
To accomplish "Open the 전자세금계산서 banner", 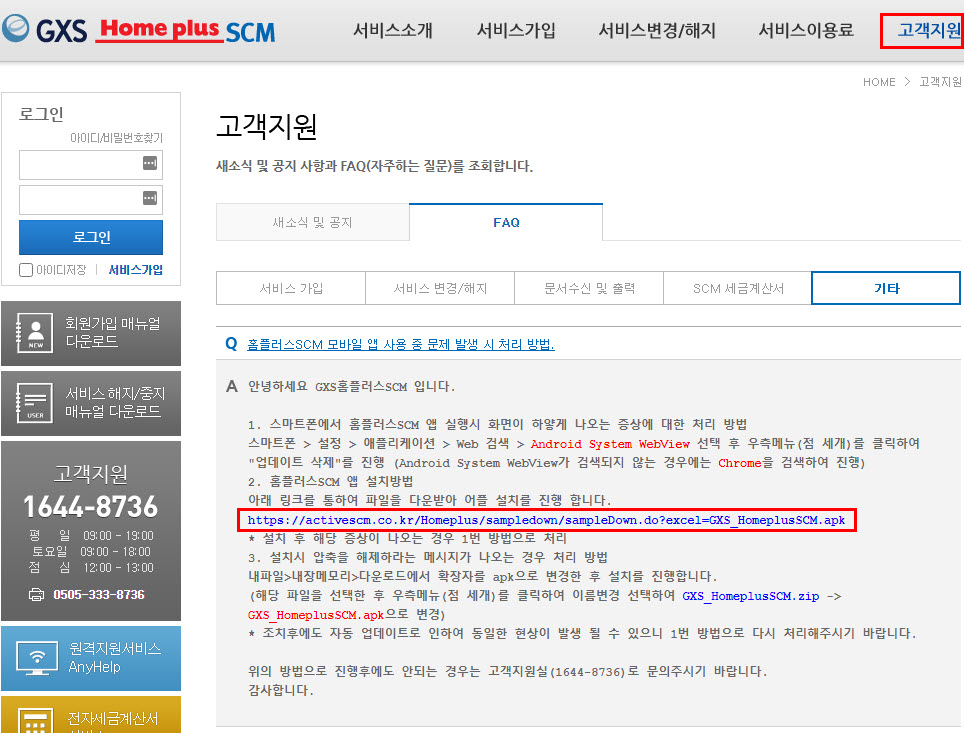I will (91, 715).
